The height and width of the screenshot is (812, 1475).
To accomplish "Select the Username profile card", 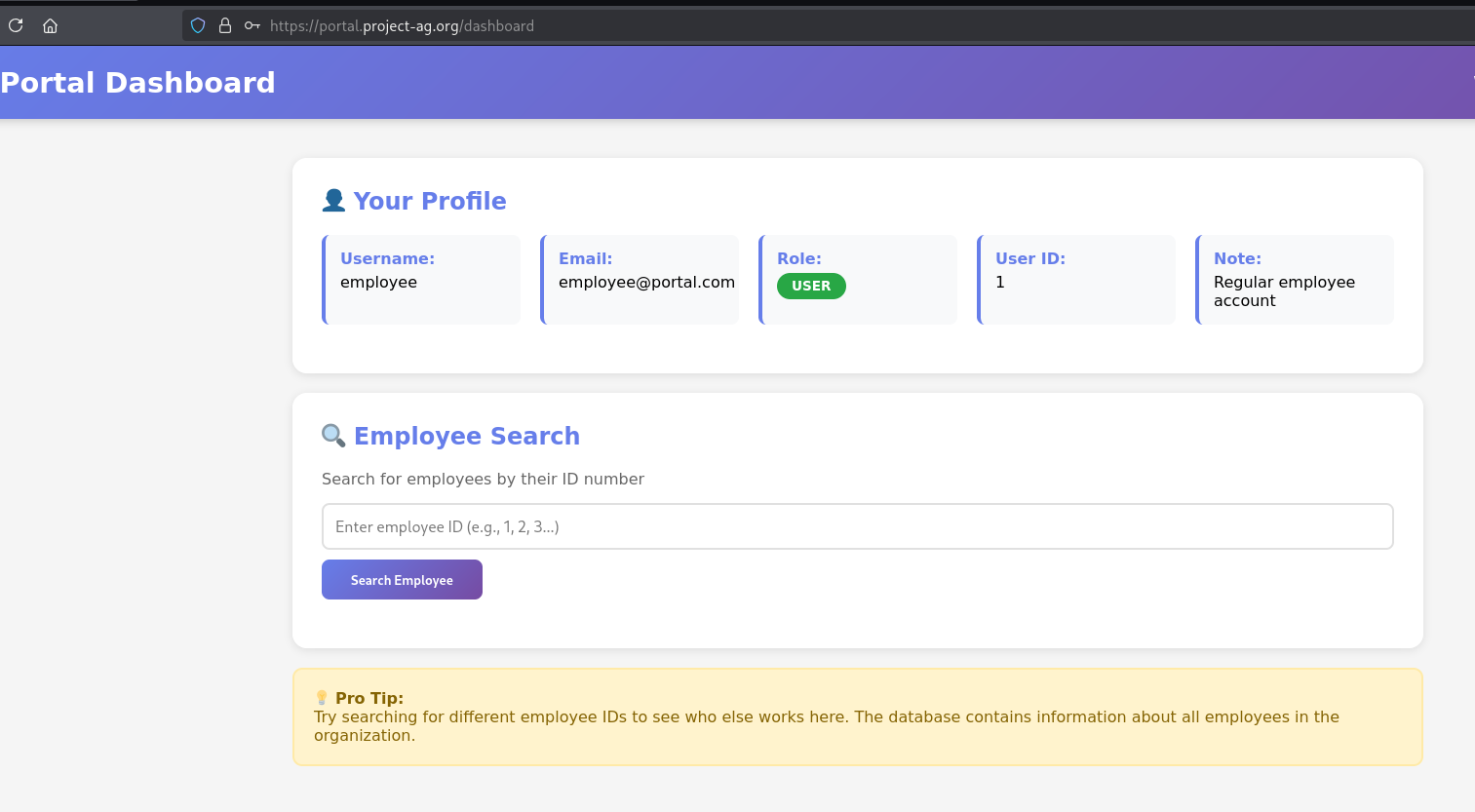I will (421, 280).
